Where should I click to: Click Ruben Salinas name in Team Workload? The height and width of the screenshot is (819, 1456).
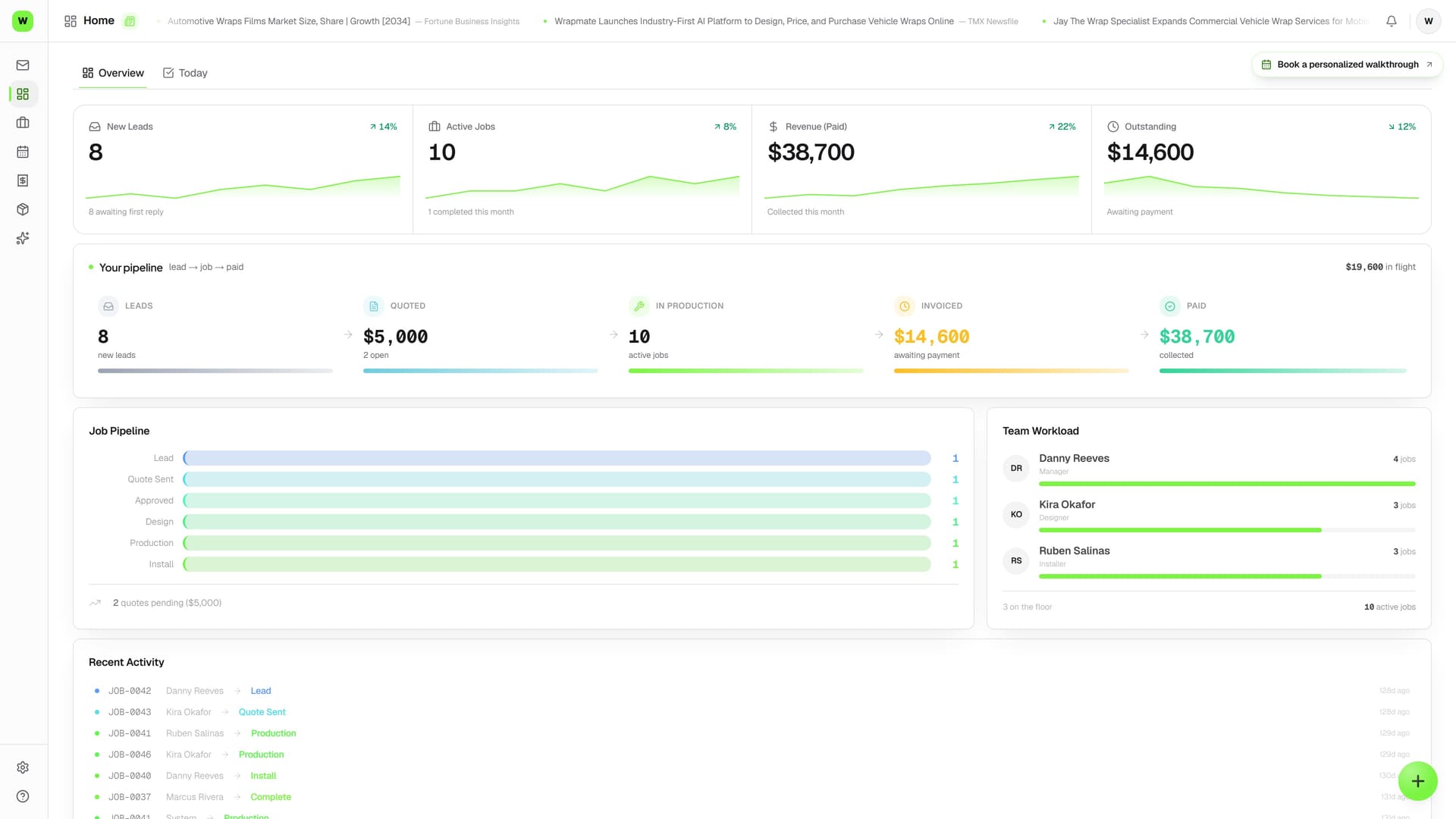pyautogui.click(x=1074, y=551)
